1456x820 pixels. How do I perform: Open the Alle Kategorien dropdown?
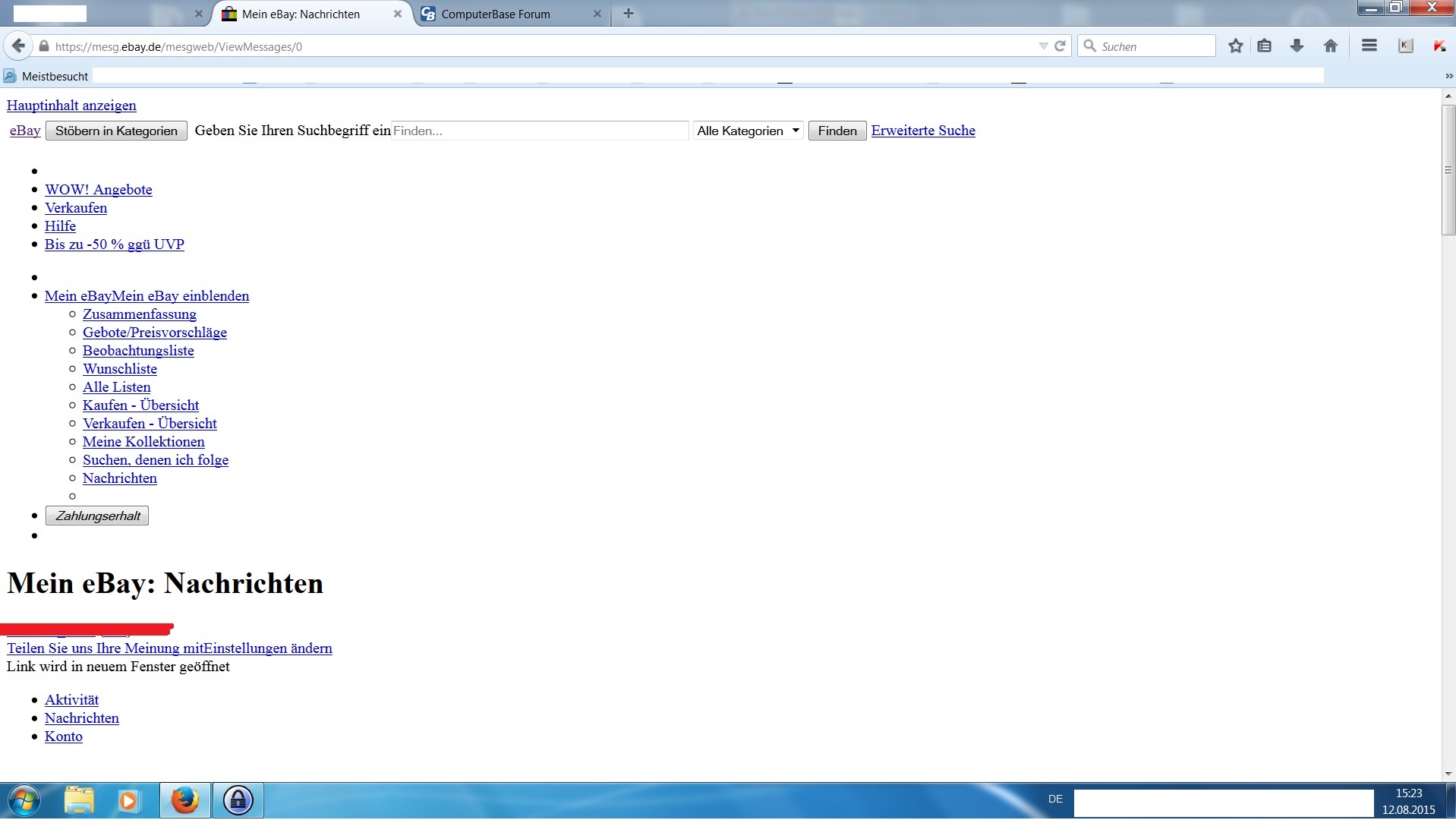click(x=748, y=131)
